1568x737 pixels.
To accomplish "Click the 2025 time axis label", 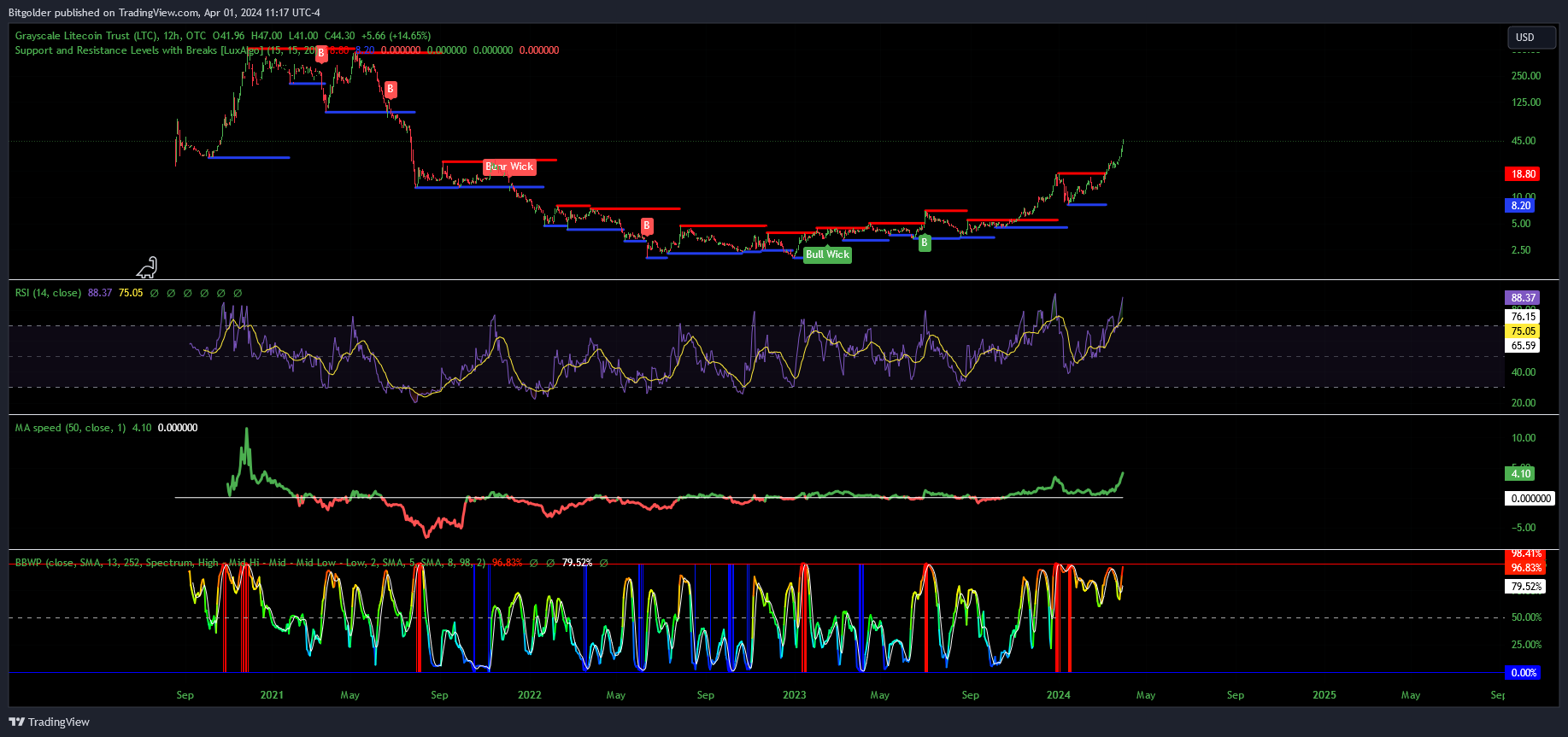I will coord(1324,695).
